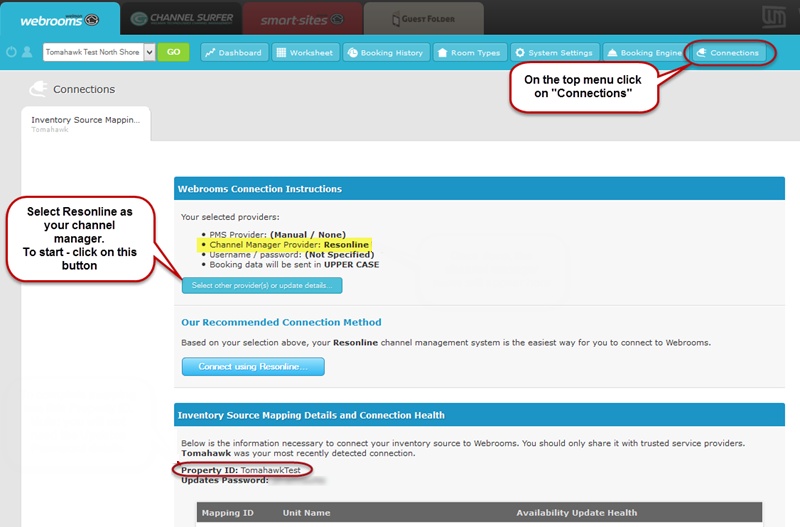Select the Inventory Source Mapping tab

(x=86, y=123)
